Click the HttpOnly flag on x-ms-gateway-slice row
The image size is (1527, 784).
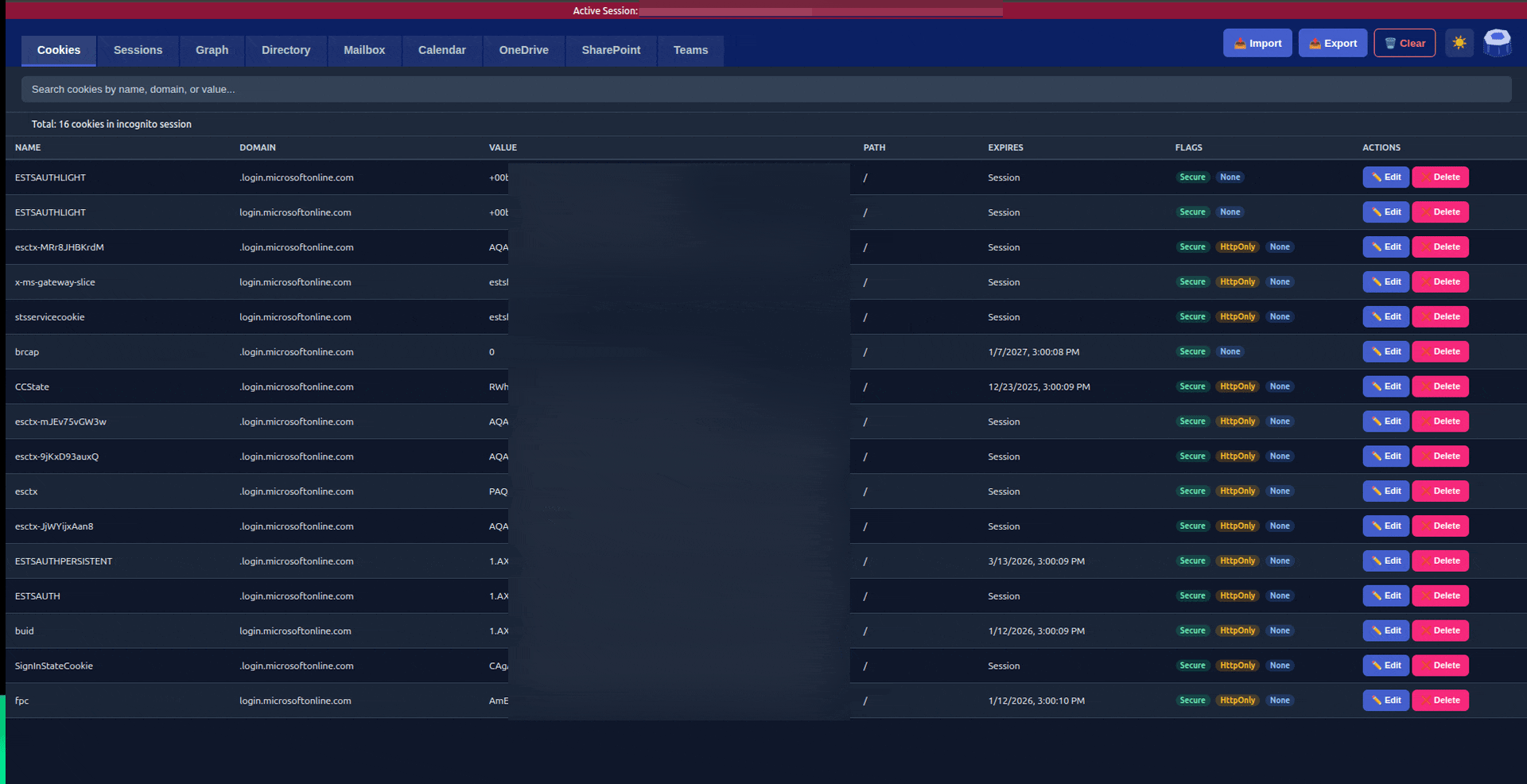[1238, 281]
